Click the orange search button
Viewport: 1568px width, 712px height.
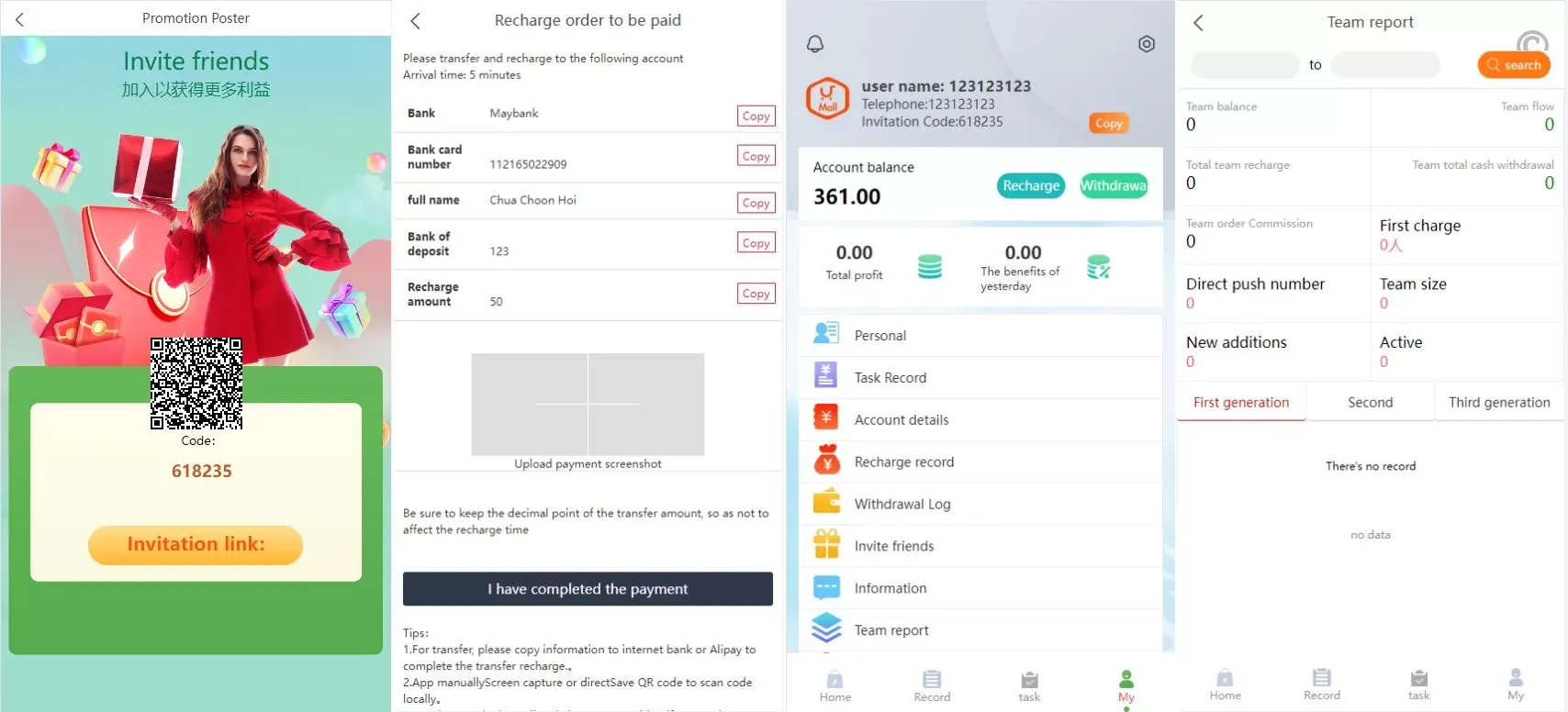[1513, 65]
